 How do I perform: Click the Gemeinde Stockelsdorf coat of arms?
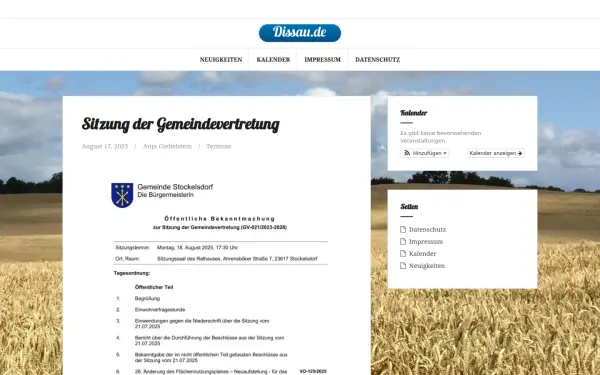122,195
